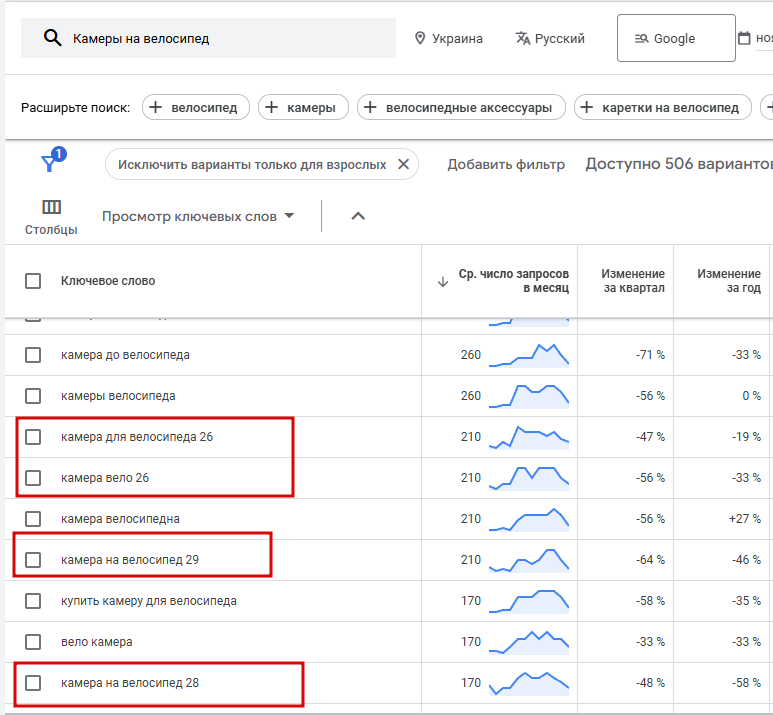Screen dimensions: 773x715
Task: Sort by Изменение за год column header
Action: tap(729, 281)
